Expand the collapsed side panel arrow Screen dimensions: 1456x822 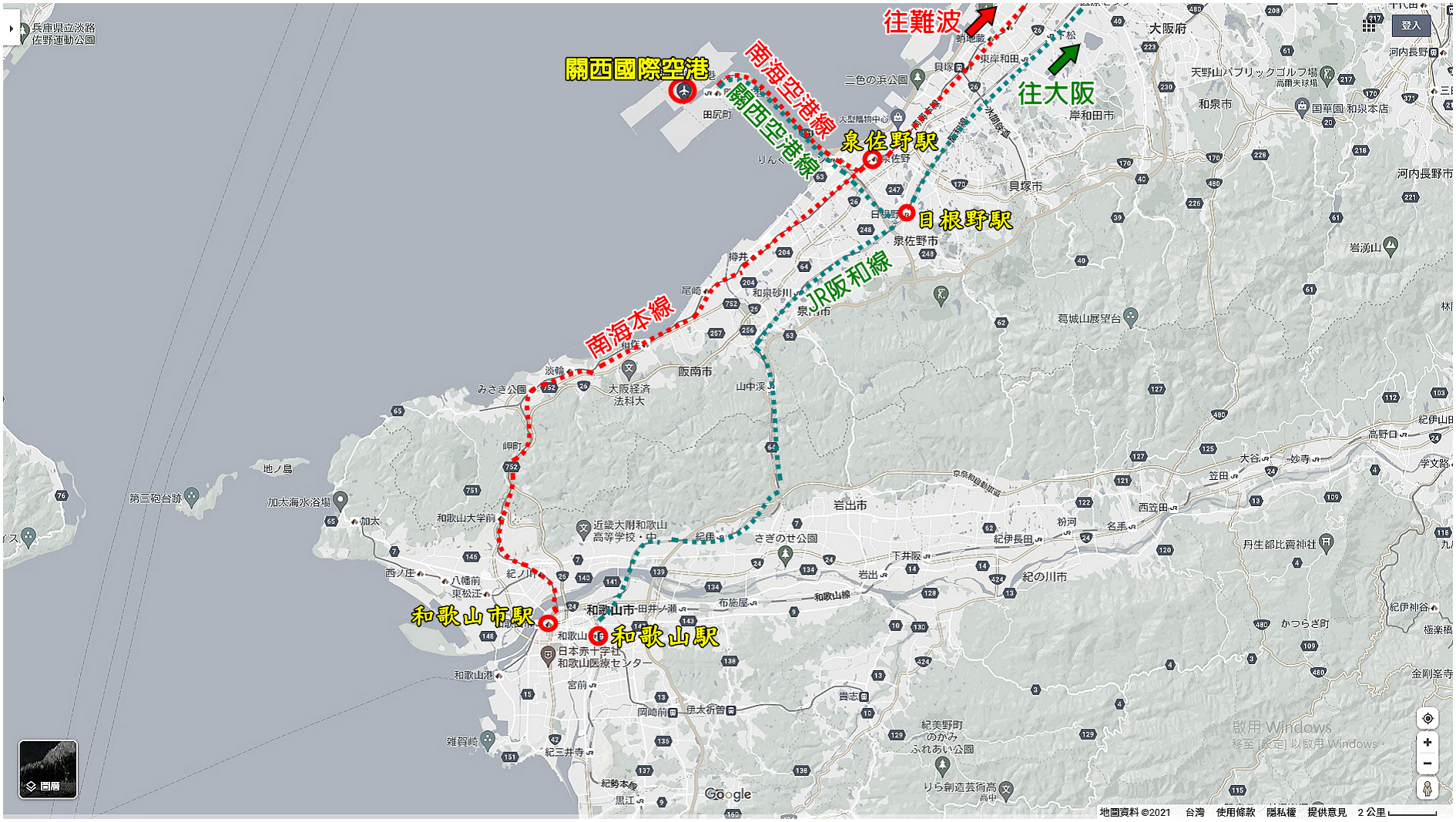point(11,29)
